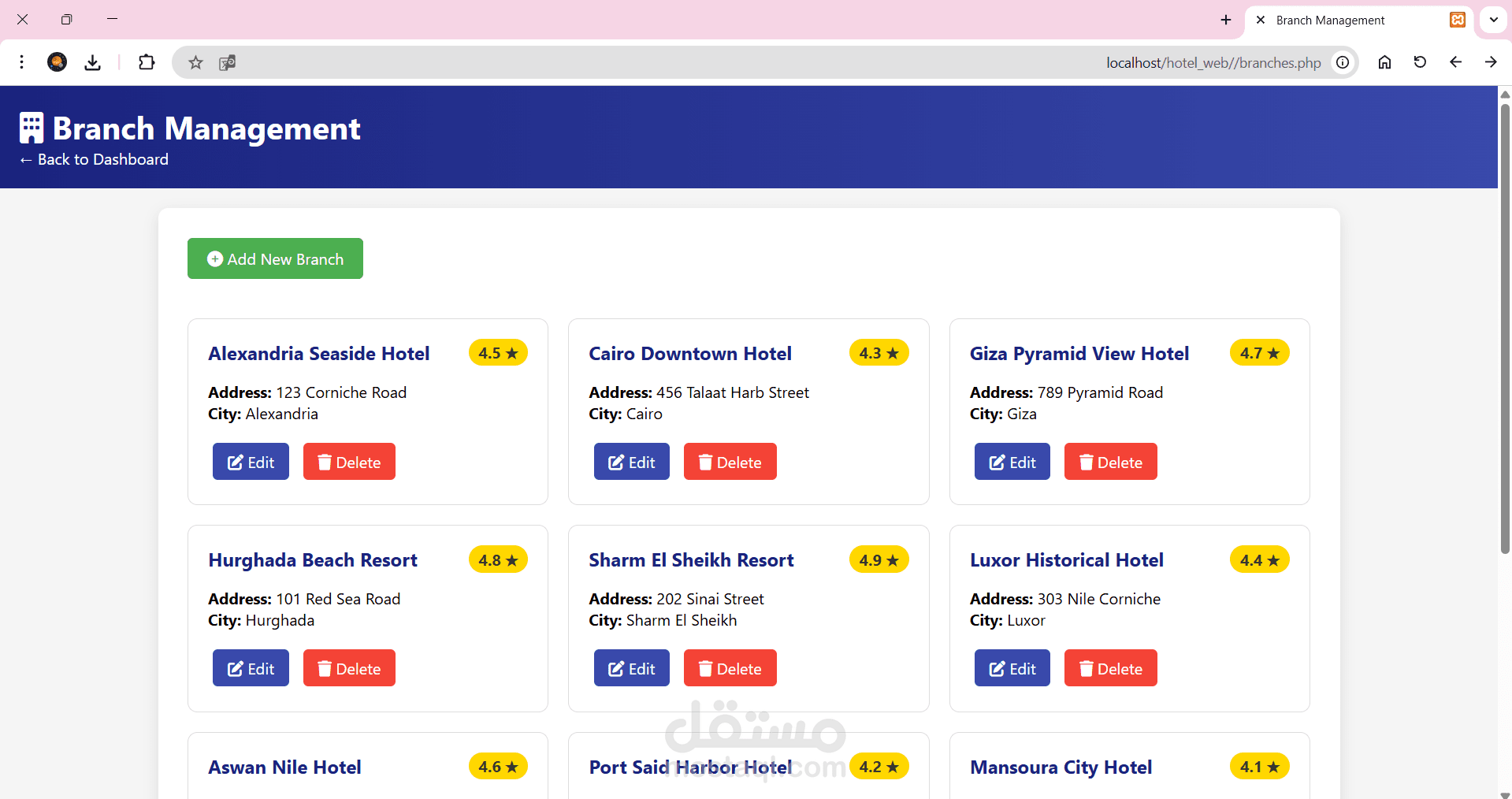
Task: Click the 4.1 star rating badge
Action: click(1259, 767)
